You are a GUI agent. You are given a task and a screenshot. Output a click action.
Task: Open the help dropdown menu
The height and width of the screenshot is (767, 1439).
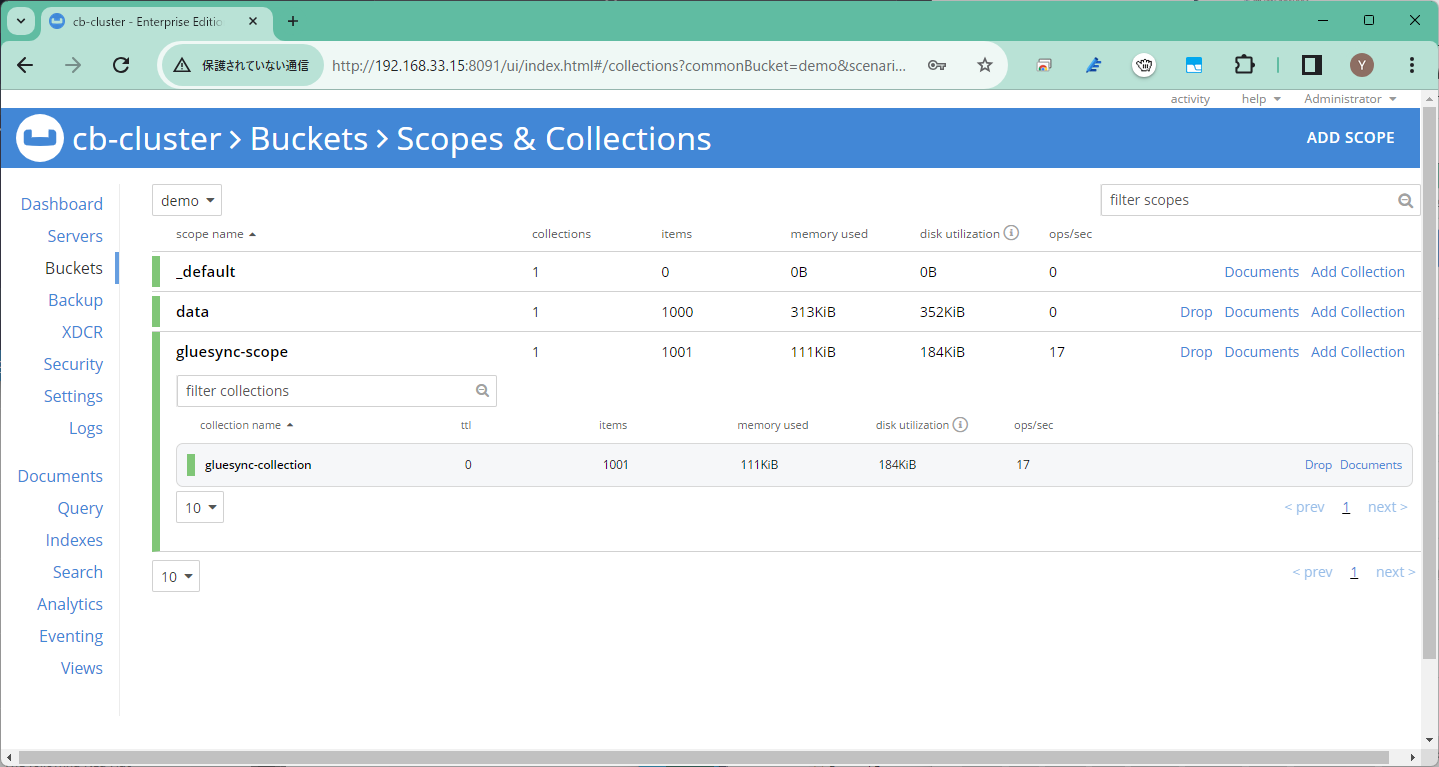coord(1261,99)
